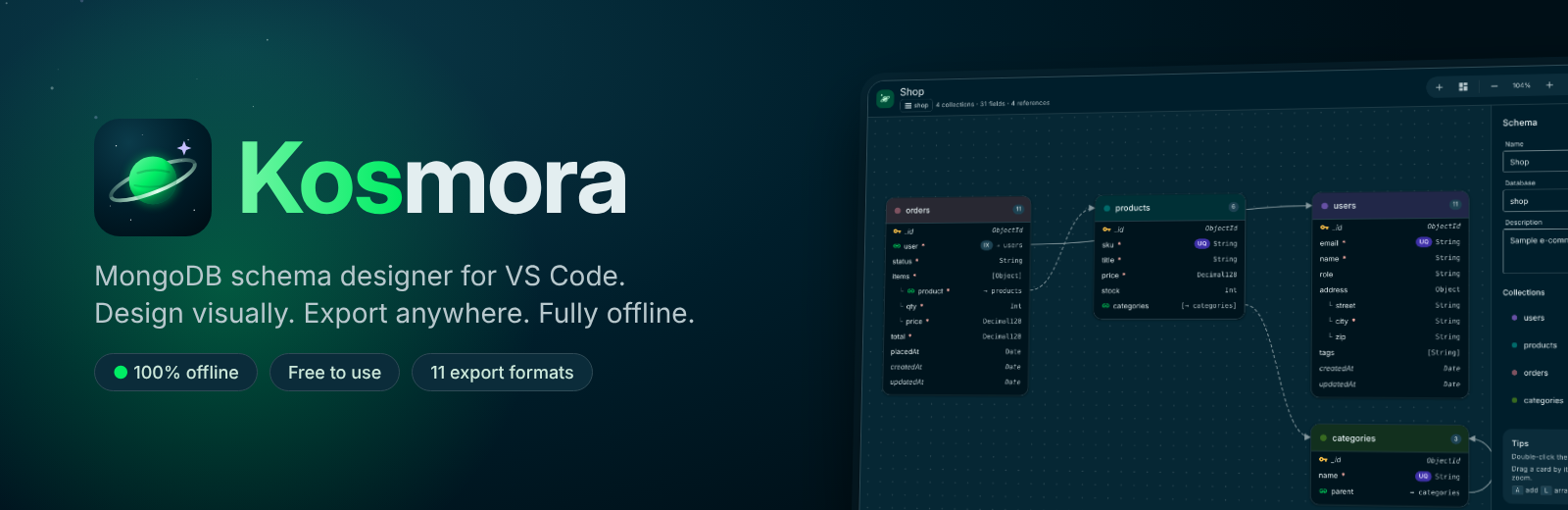Viewport: 1568px width, 510px height.
Task: Click the '11 export formats' badge
Action: 502,373
